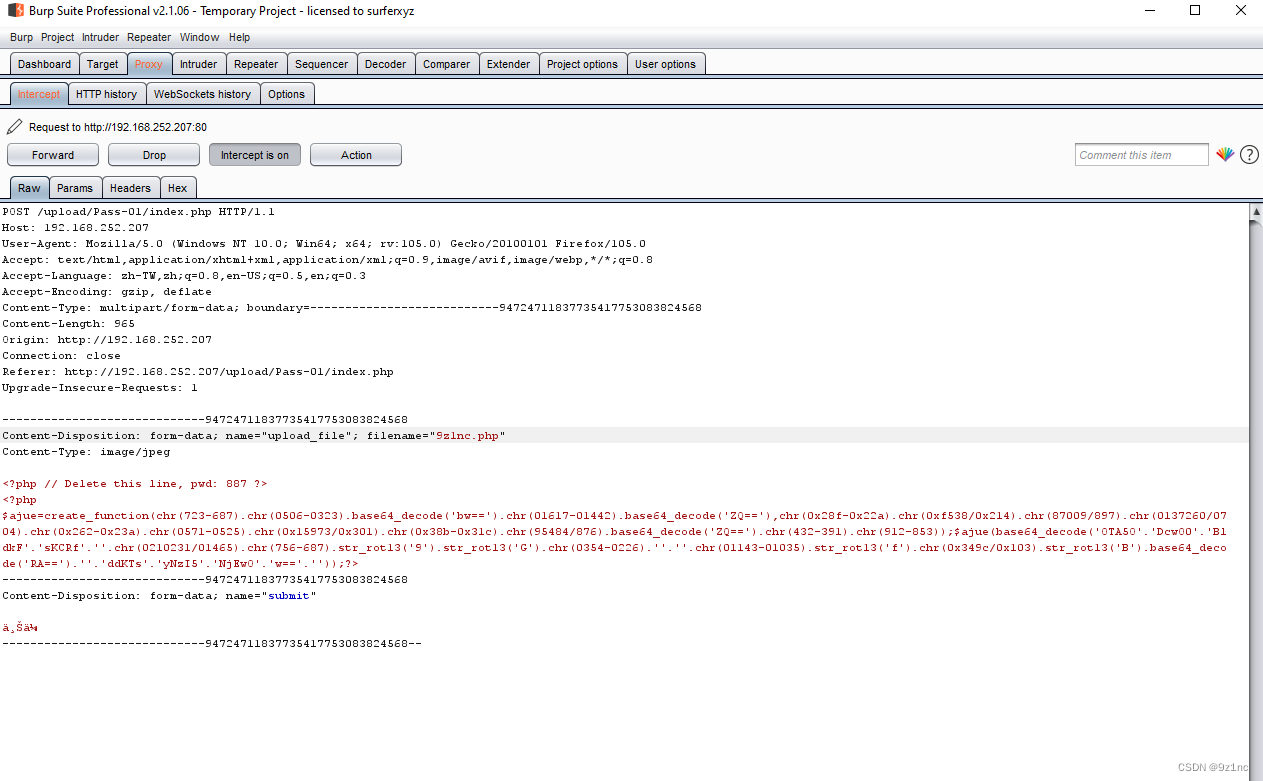Click the Referer header line

coord(198,372)
